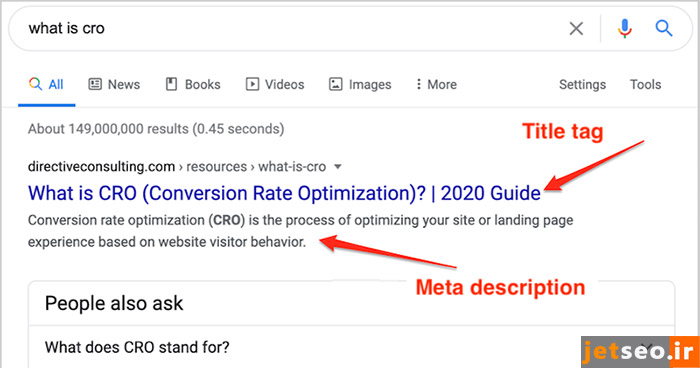The height and width of the screenshot is (368, 700).
Task: Open search Settings
Action: coord(582,84)
